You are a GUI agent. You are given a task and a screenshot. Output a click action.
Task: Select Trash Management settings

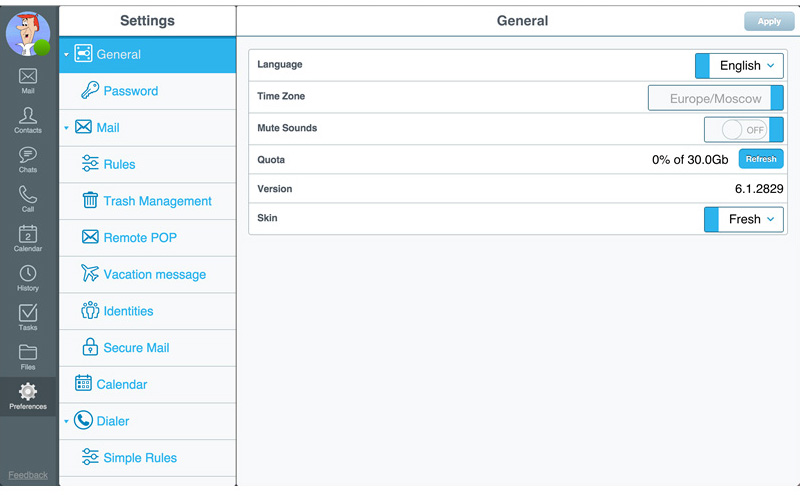157,201
